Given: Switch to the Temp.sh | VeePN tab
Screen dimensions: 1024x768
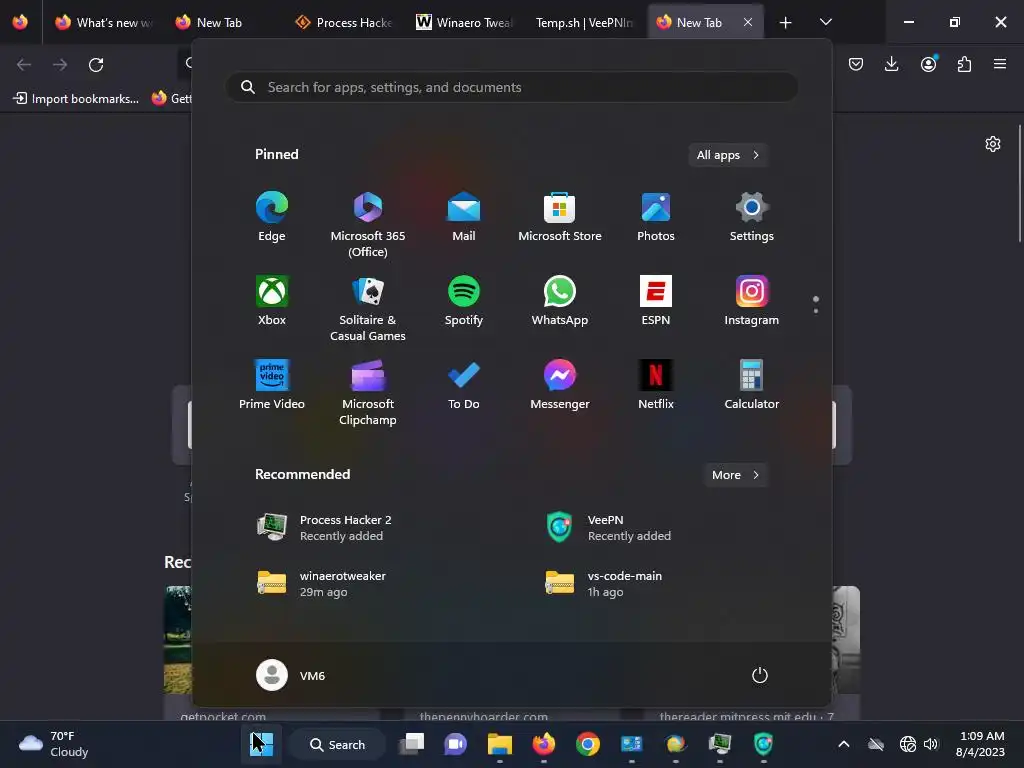Looking at the screenshot, I should 583,22.
